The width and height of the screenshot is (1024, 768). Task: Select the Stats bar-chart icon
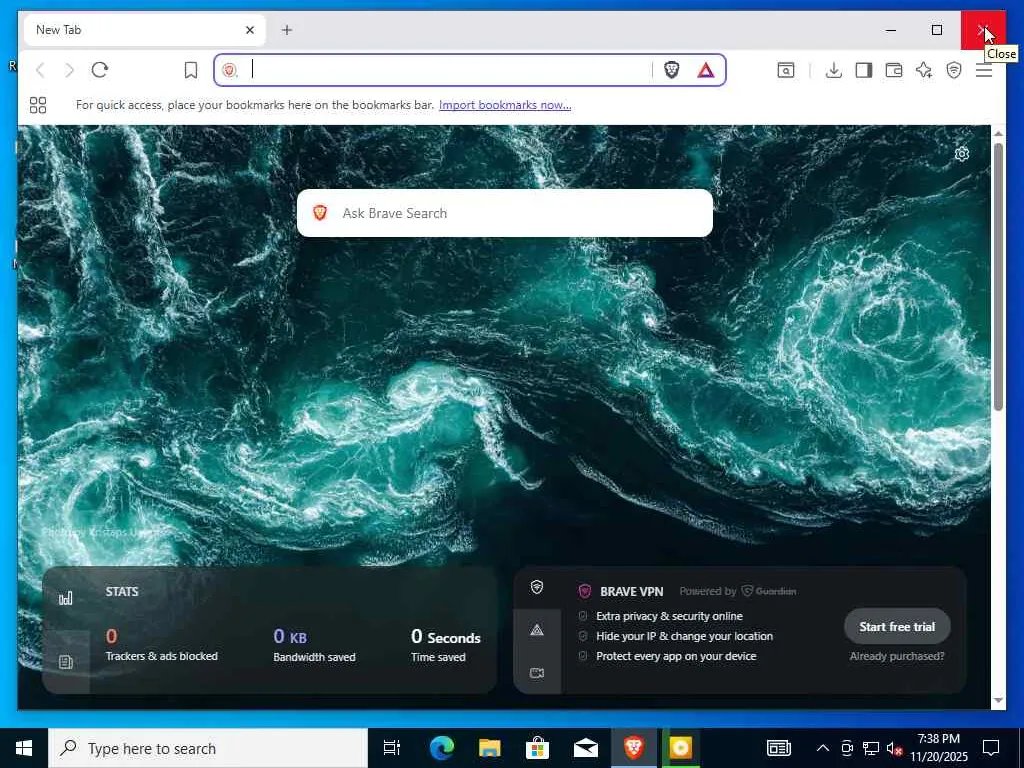tap(66, 598)
